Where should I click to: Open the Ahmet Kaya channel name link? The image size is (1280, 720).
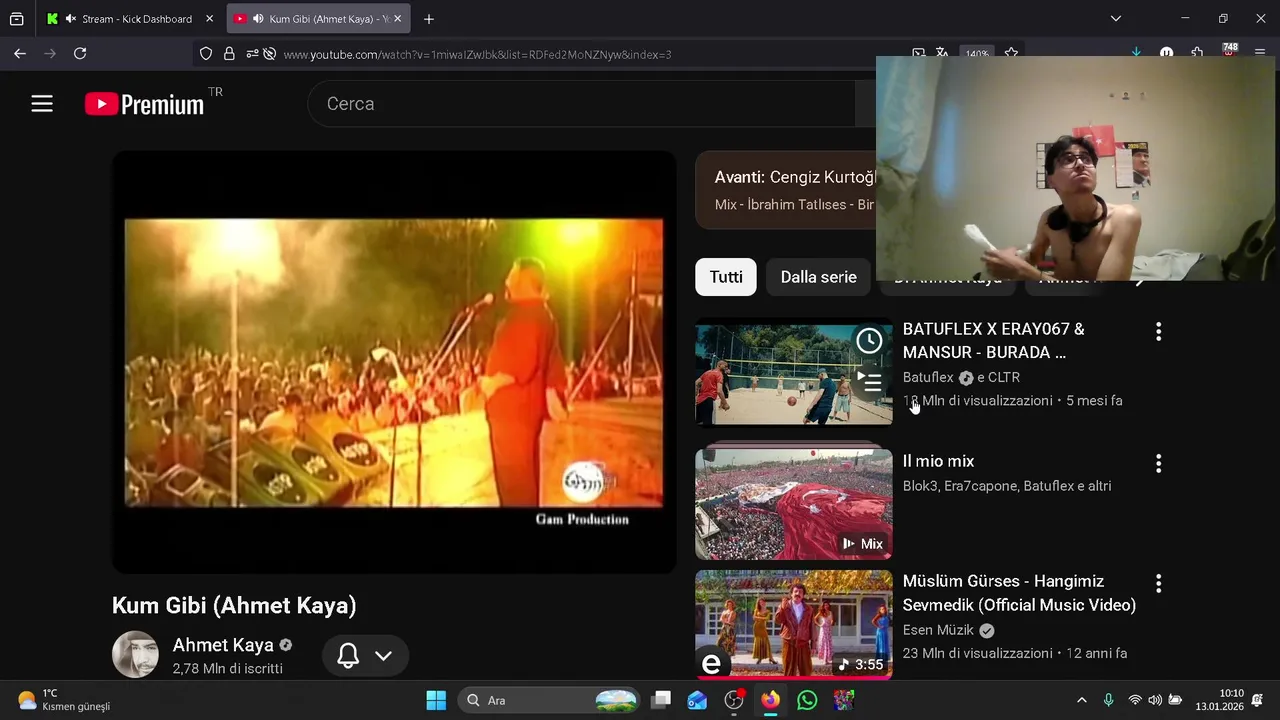(223, 645)
